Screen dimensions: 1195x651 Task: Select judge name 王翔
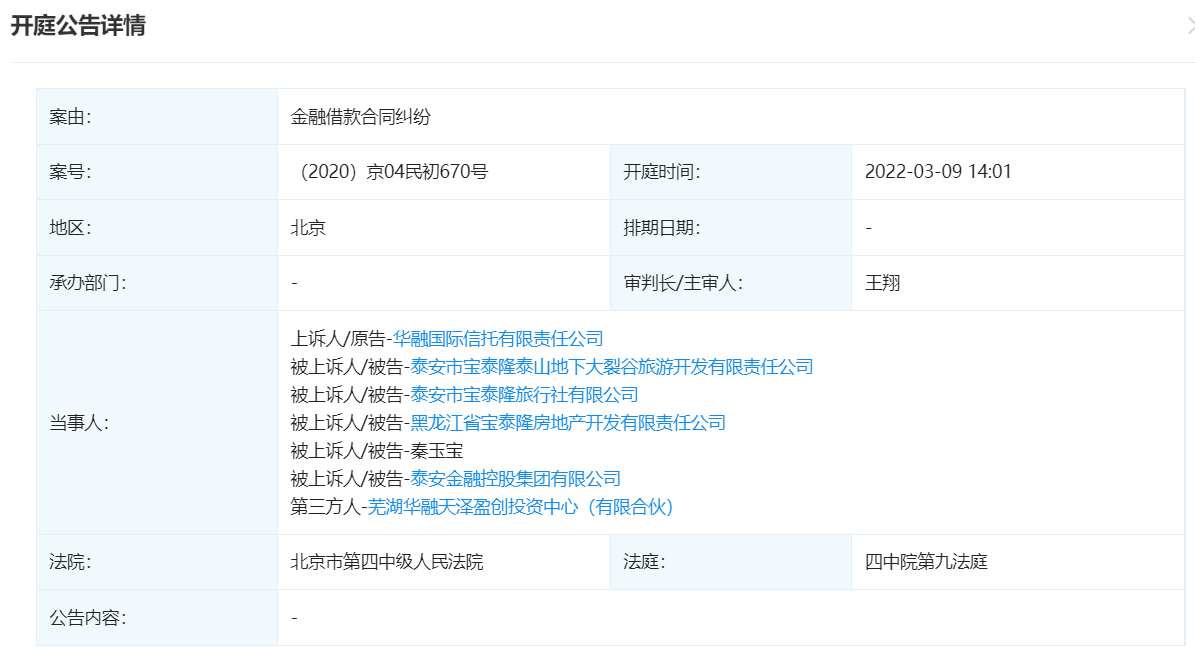pos(883,283)
